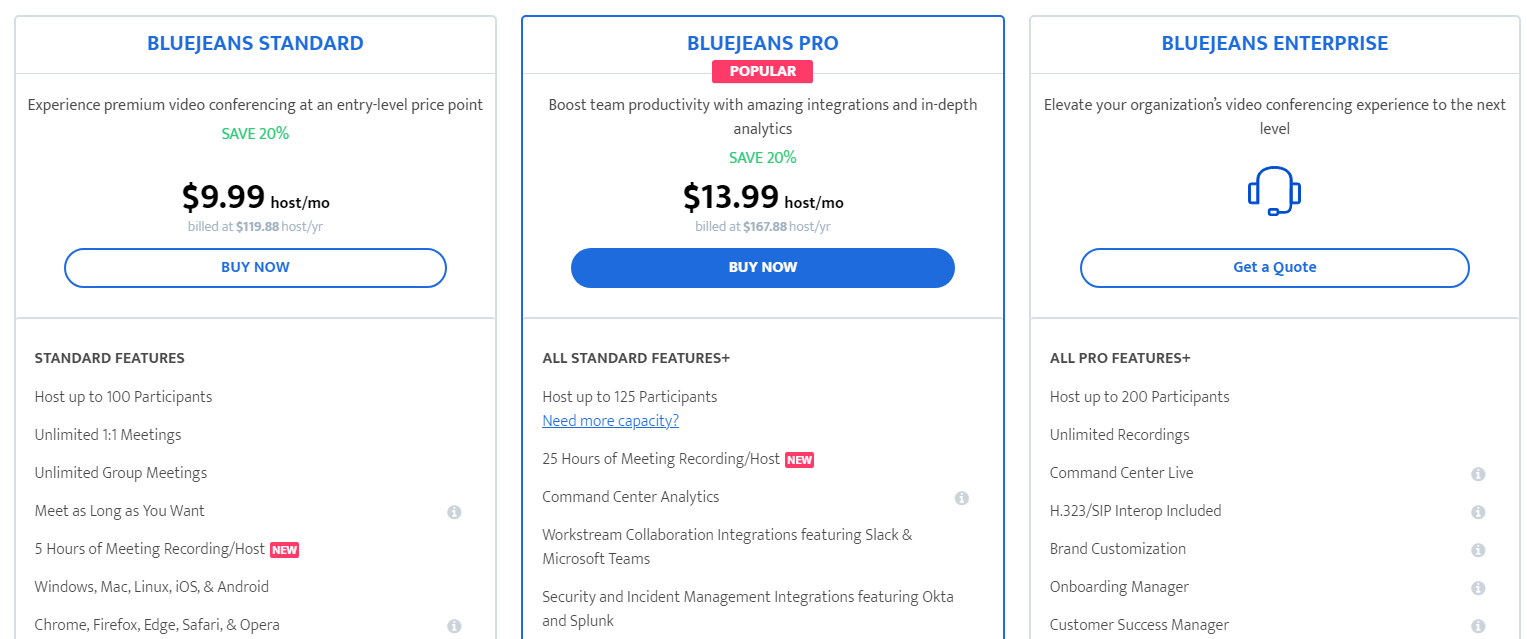Click info icon beside Command Center Live
The height and width of the screenshot is (639, 1527).
coord(1478,474)
